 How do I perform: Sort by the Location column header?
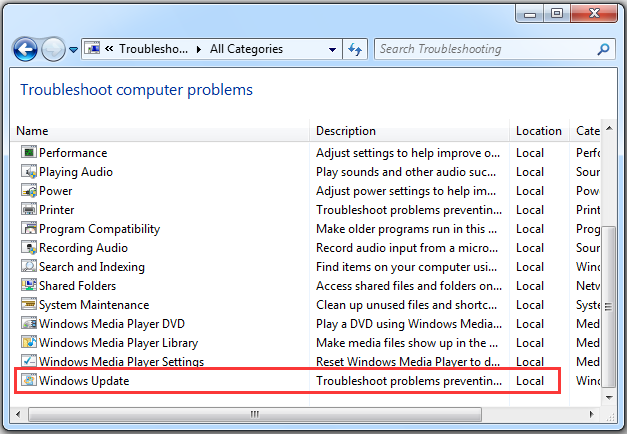pyautogui.click(x=539, y=131)
